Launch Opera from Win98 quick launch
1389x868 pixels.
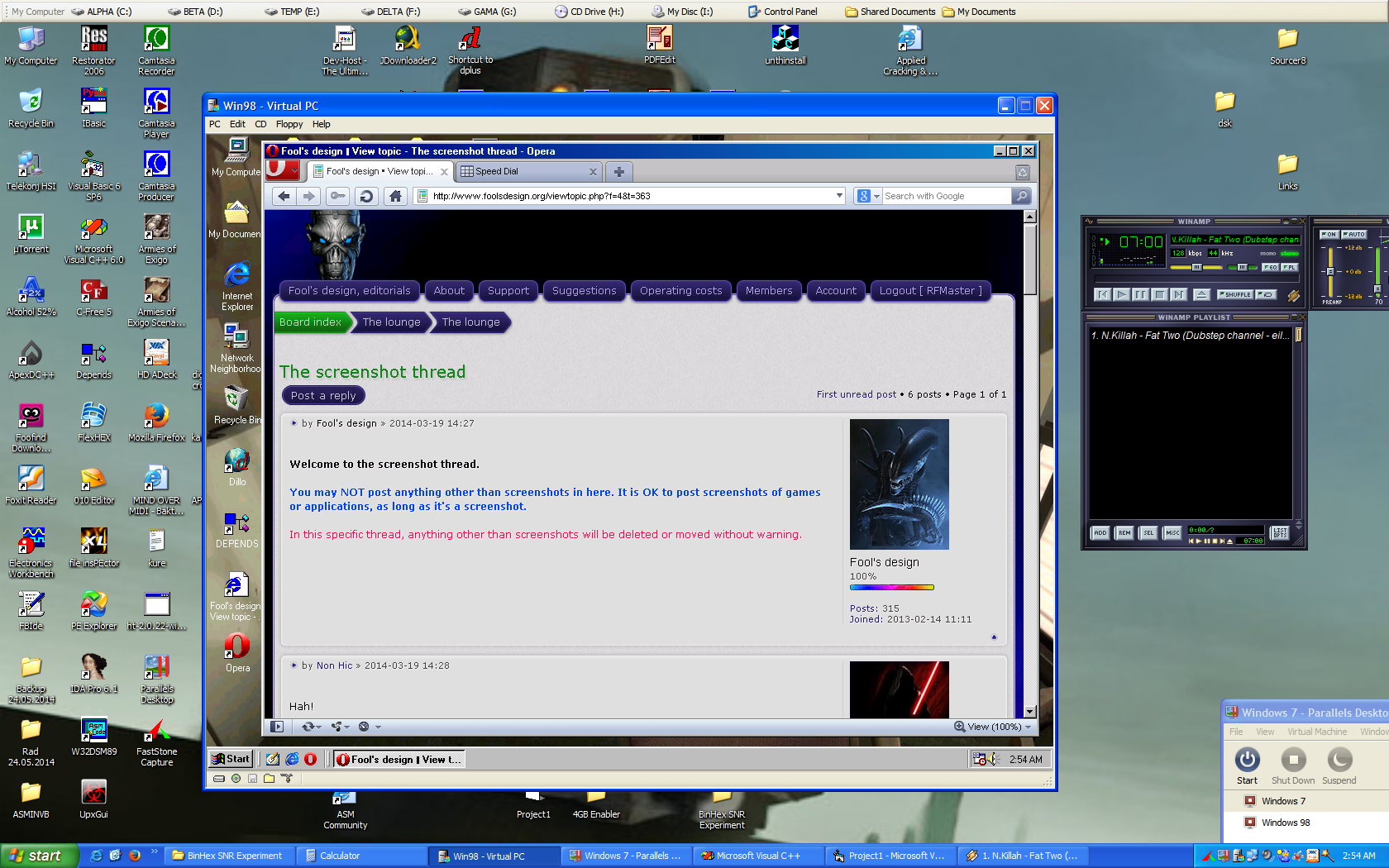click(x=311, y=759)
